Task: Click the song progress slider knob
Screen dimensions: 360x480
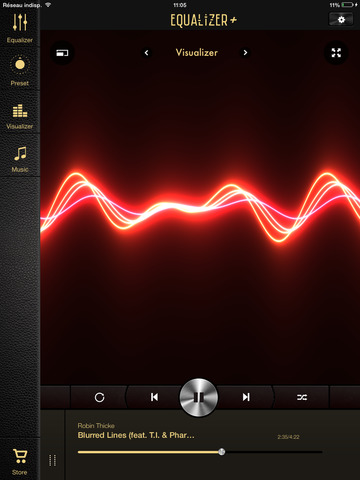Action: tap(222, 452)
